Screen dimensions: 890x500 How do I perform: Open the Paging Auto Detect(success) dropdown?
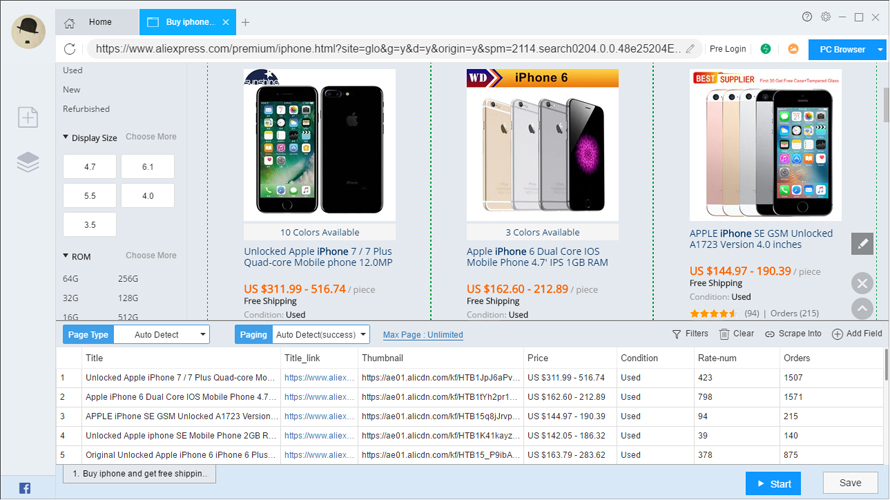321,335
